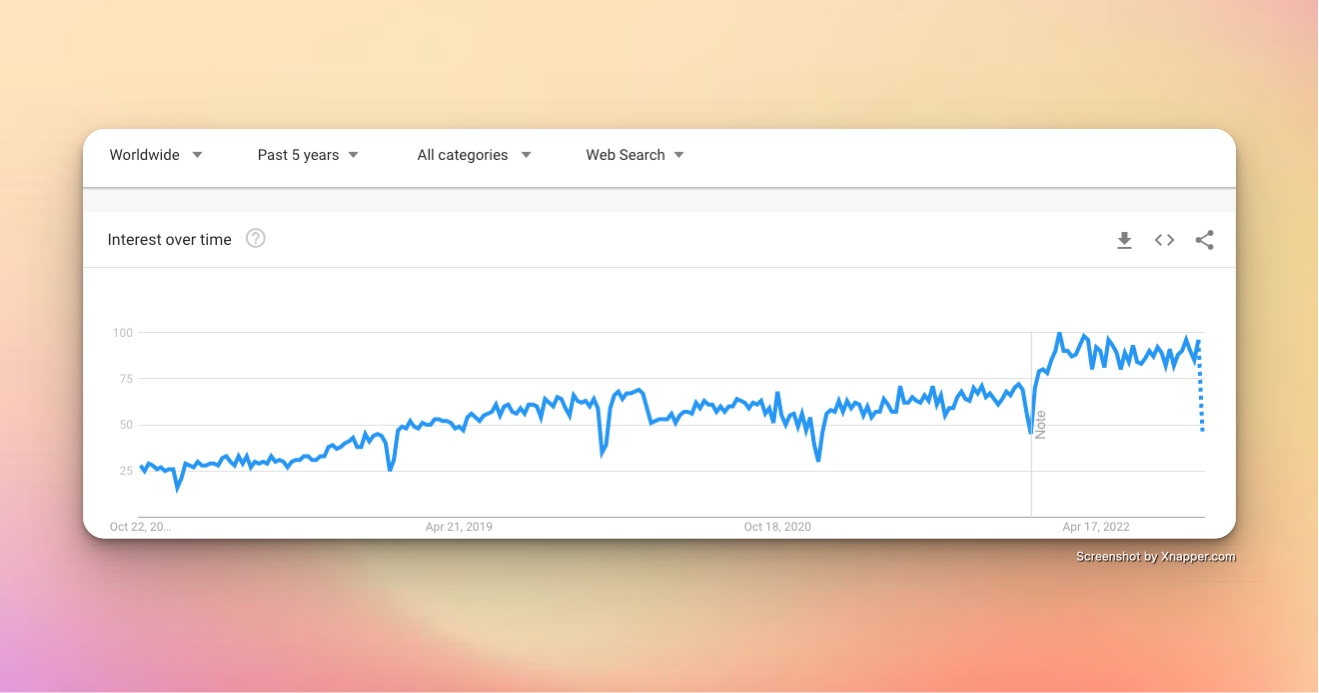Open the All categories dropdown
Viewport: 1319px width, 693px height.
(x=474, y=155)
